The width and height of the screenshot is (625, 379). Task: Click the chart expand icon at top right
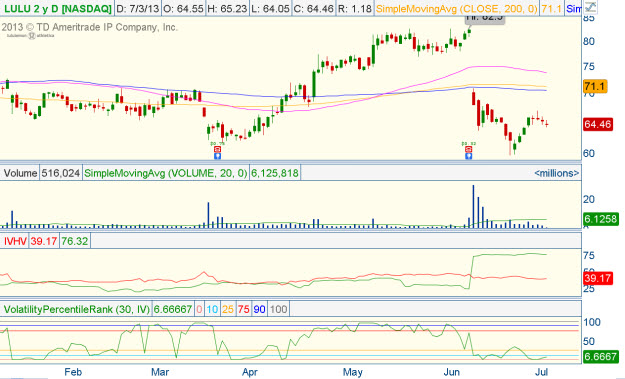pyautogui.click(x=590, y=8)
